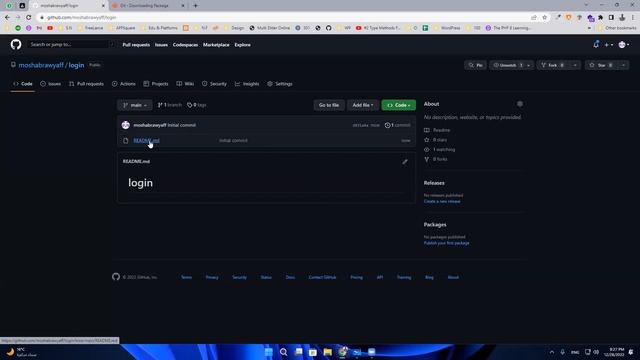View the 1 commit history link
The image size is (640, 360).
(398, 125)
